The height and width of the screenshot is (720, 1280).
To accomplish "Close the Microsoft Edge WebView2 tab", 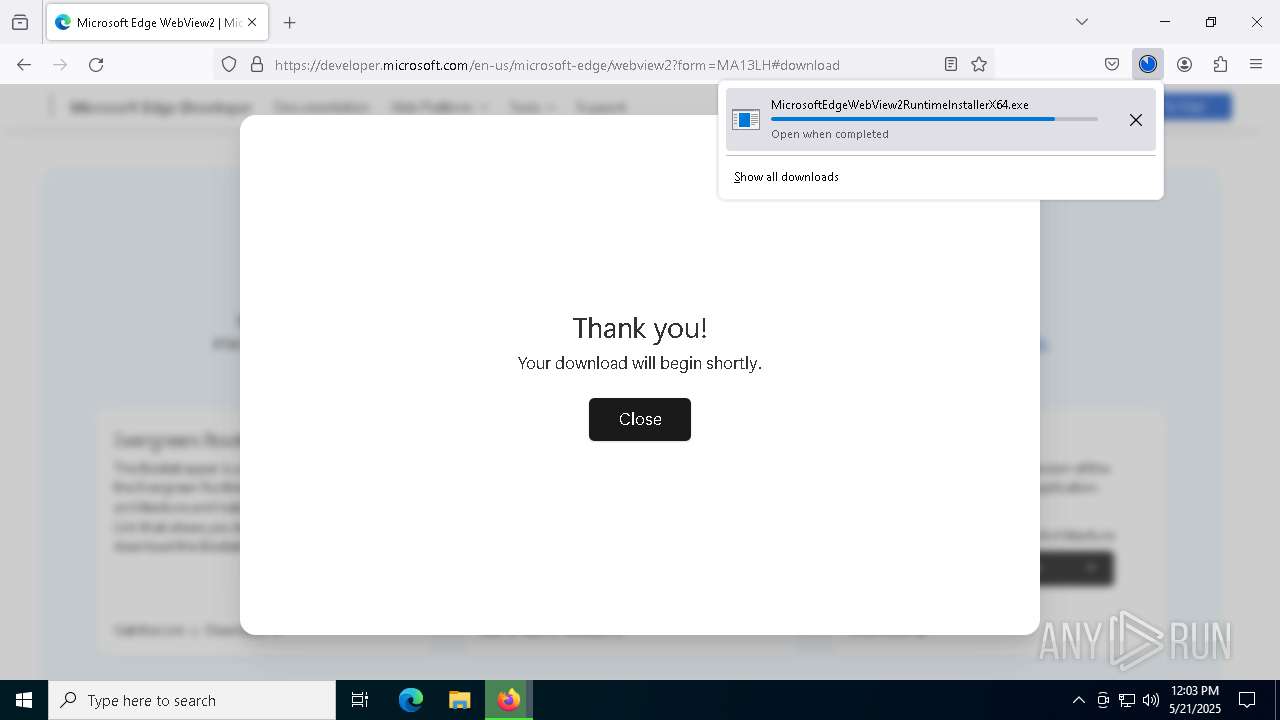I will (253, 22).
